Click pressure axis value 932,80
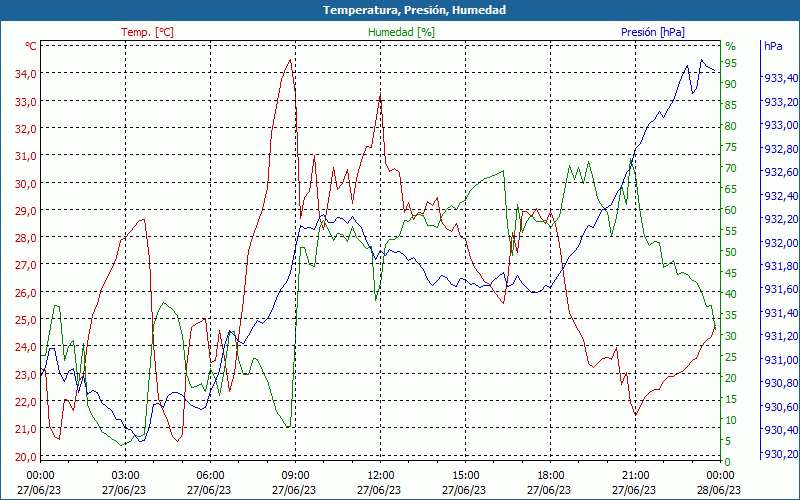 point(781,148)
